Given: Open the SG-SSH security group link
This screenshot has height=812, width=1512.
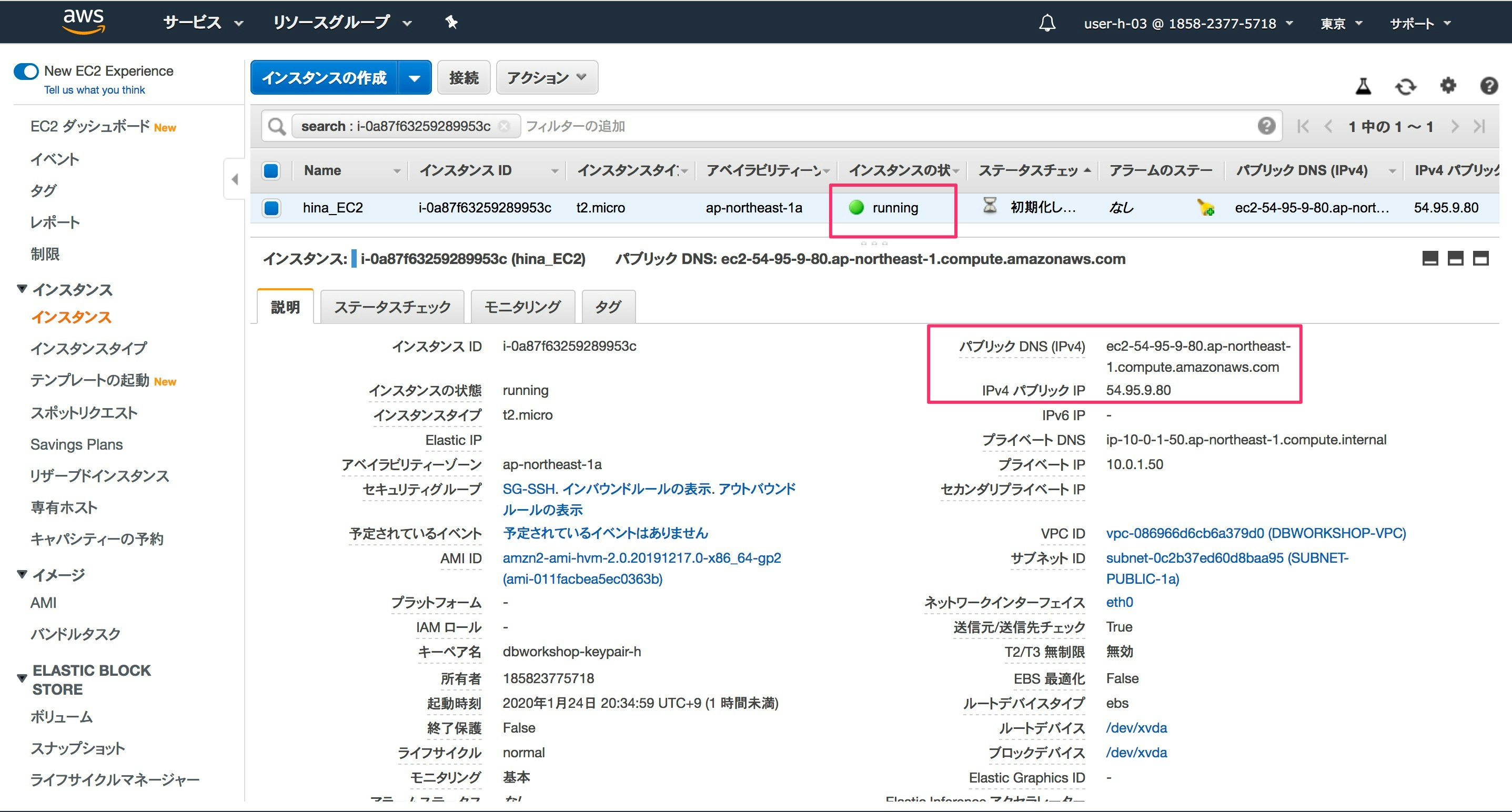Looking at the screenshot, I should click(x=528, y=489).
